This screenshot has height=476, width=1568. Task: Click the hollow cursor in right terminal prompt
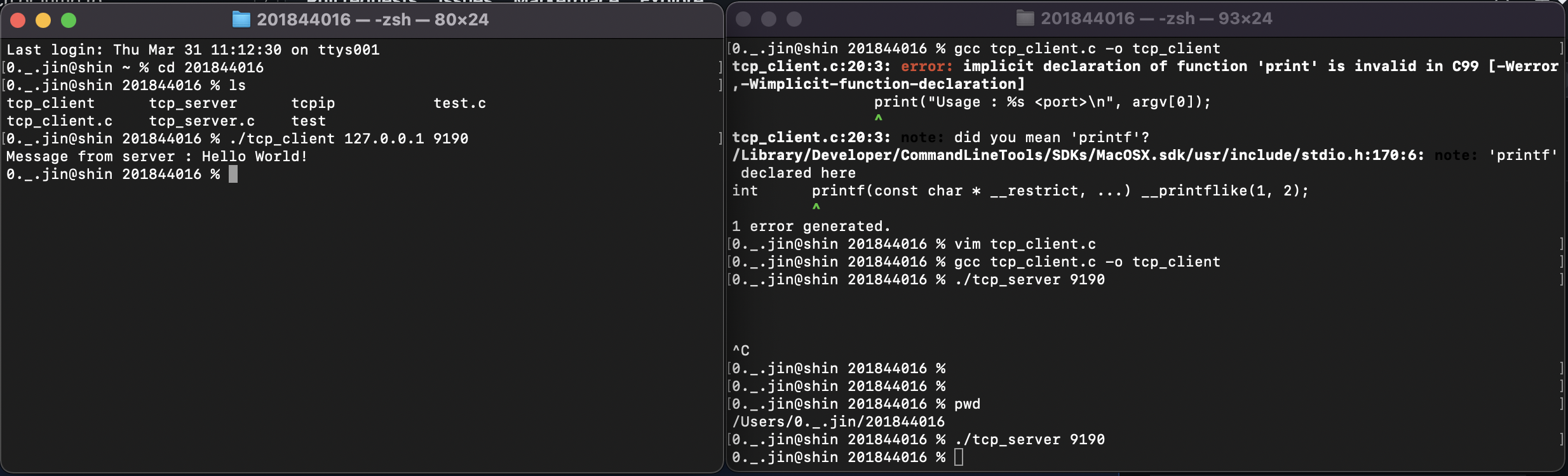click(x=959, y=457)
